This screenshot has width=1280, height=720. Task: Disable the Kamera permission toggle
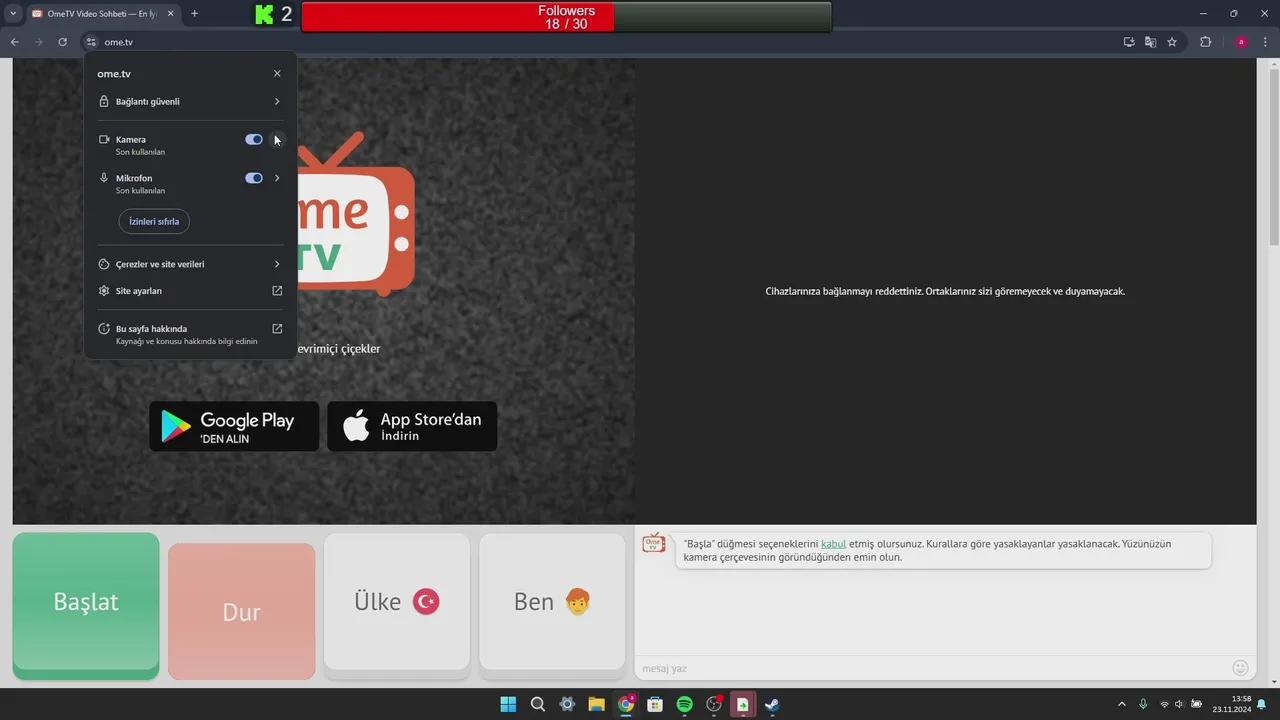point(254,140)
